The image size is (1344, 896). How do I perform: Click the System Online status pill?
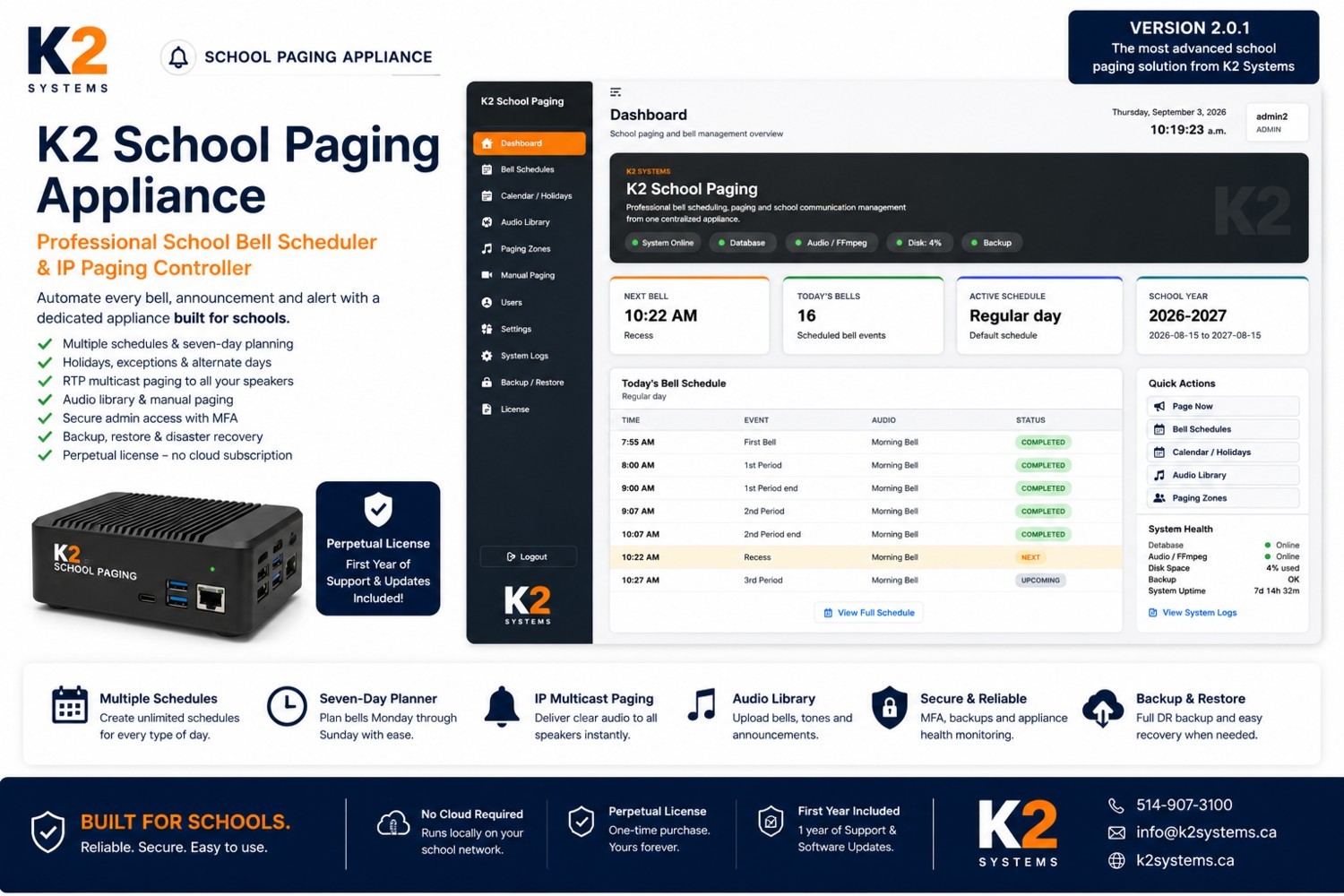[663, 243]
